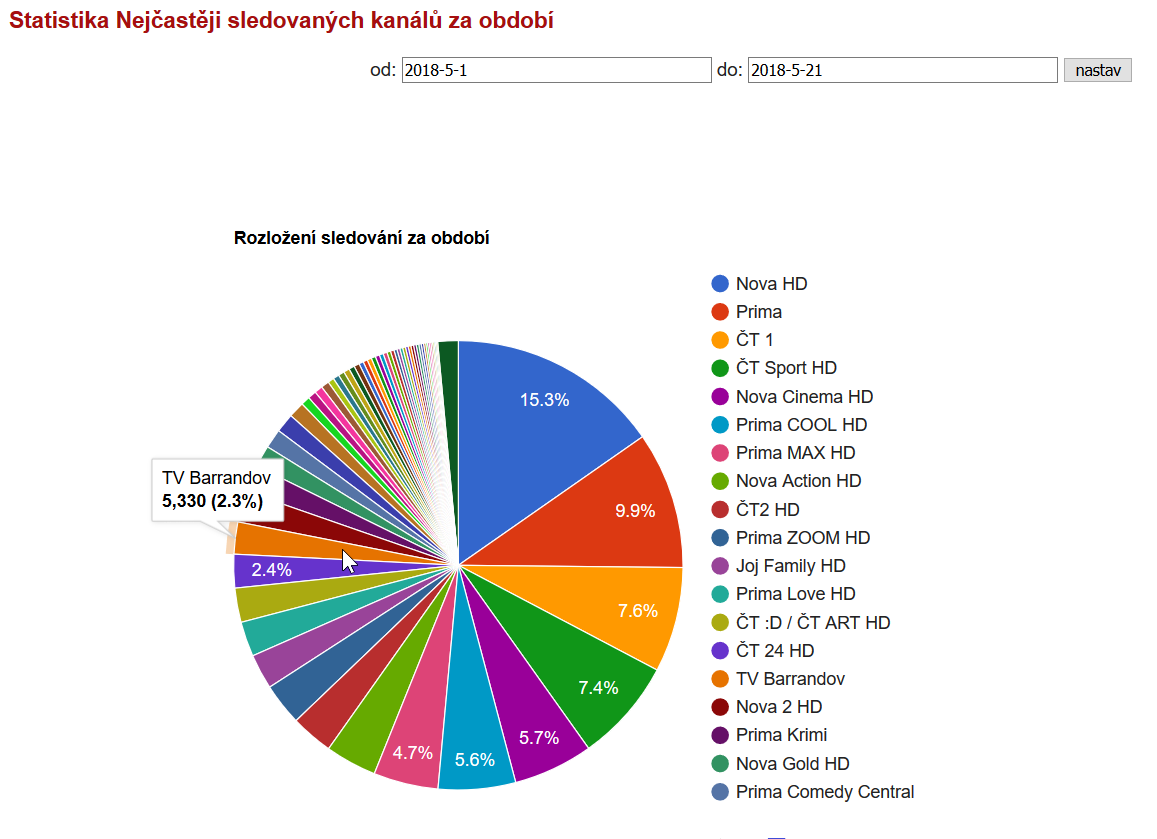Click the 'Nova Action HD' legend label
Screen dimensions: 1157x839
click(x=798, y=481)
